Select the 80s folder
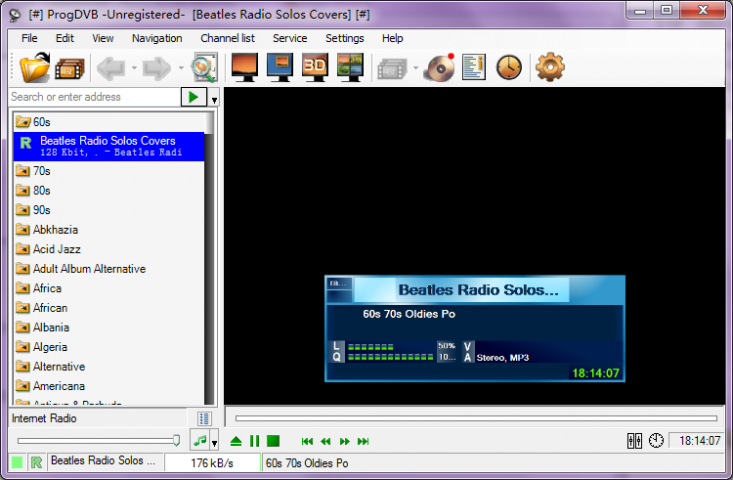 pyautogui.click(x=109, y=190)
